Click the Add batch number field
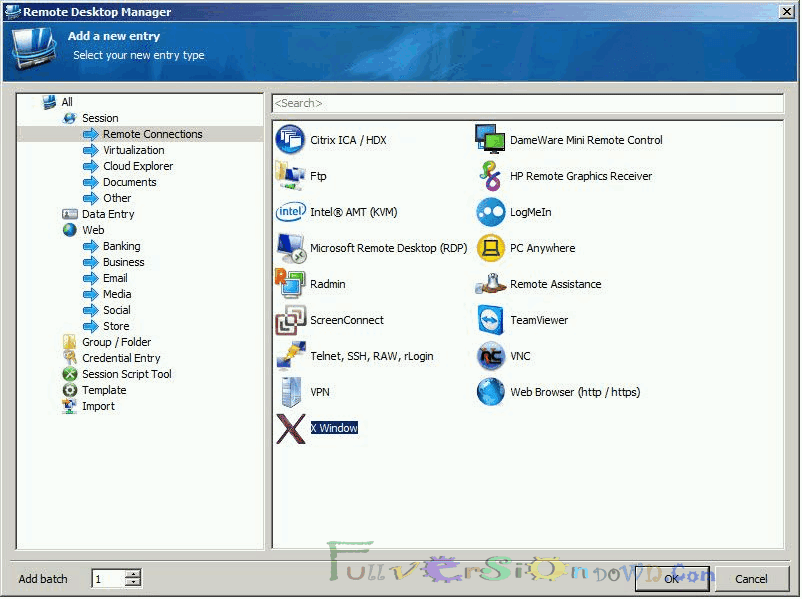This screenshot has height=599, width=802. tap(108, 579)
